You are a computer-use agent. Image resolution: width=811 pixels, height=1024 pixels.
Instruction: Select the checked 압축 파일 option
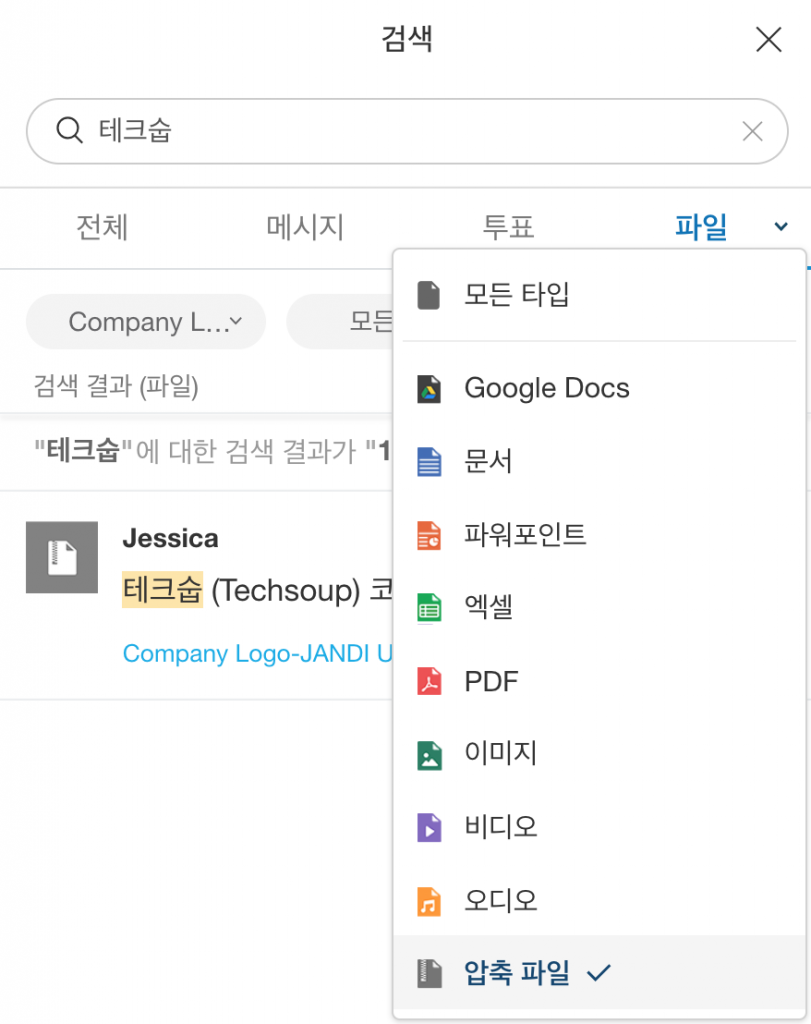coord(517,972)
